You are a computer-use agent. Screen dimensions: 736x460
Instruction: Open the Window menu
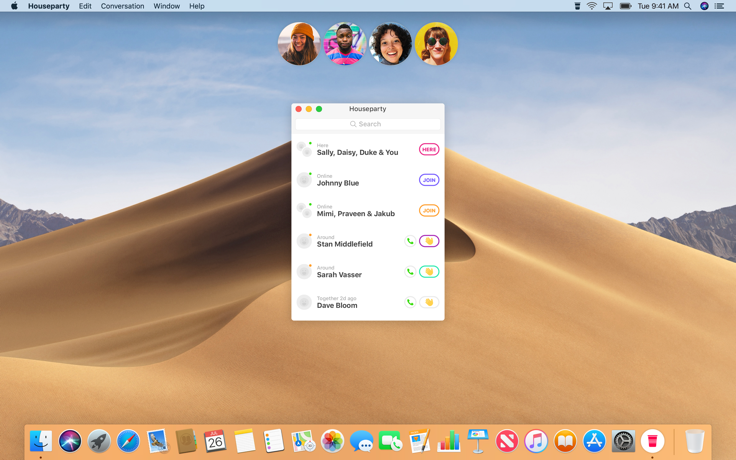pyautogui.click(x=167, y=6)
